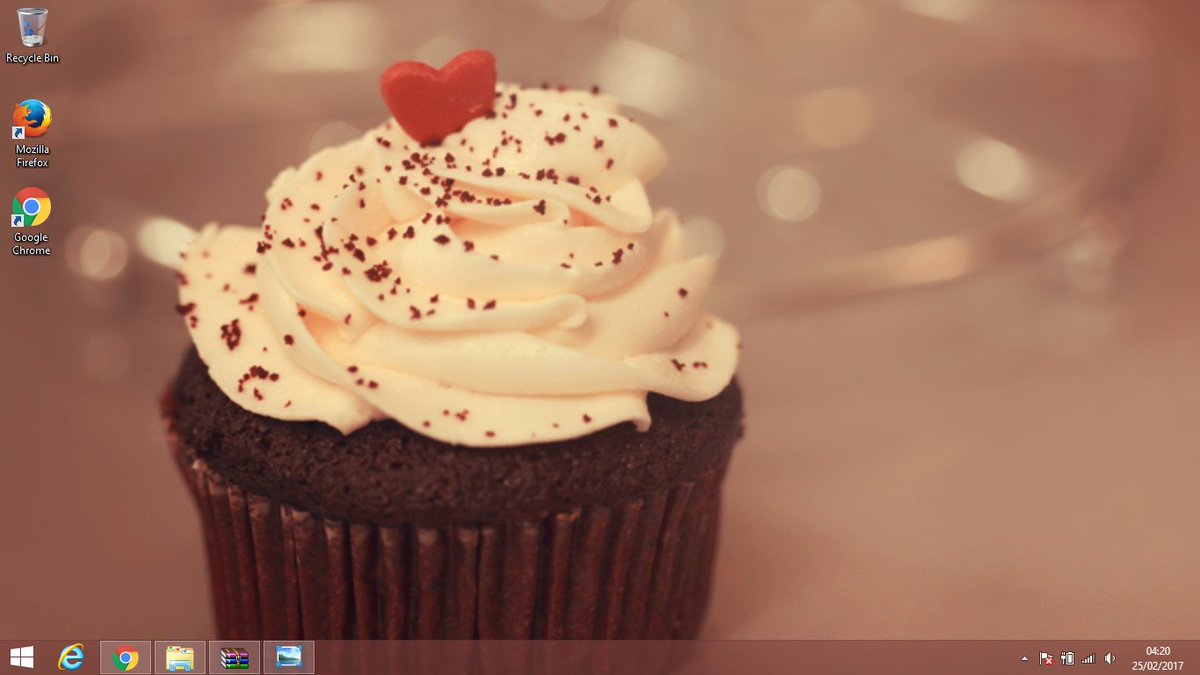Click the Recycle Bin label text

pos(32,58)
